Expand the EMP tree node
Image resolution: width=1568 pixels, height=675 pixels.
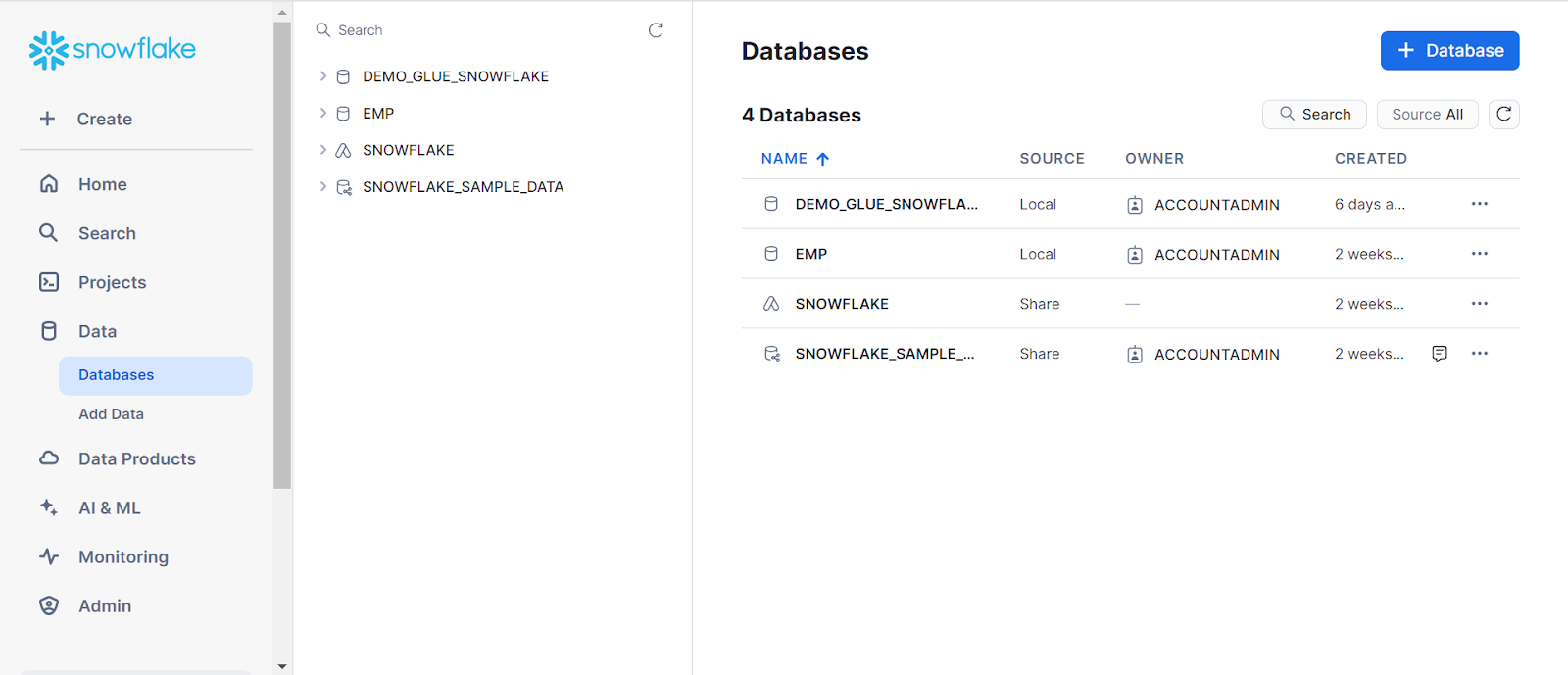click(322, 114)
